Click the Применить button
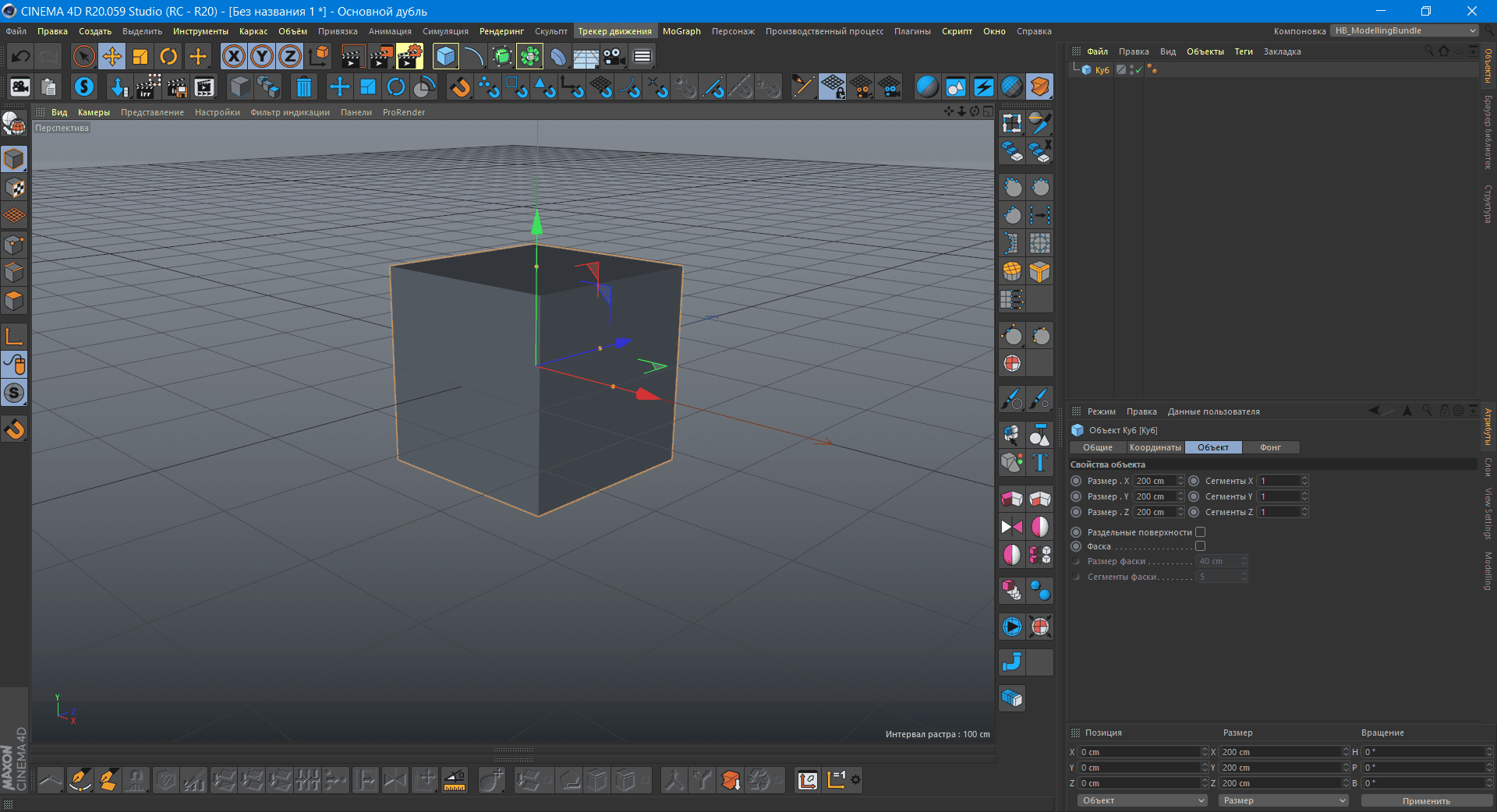 tap(1426, 800)
